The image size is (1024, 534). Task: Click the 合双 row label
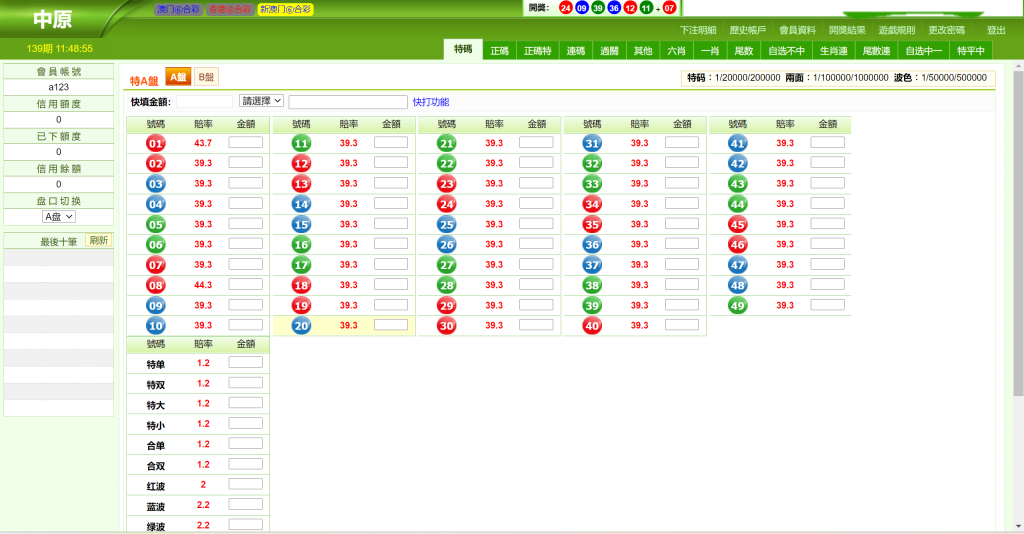155,466
